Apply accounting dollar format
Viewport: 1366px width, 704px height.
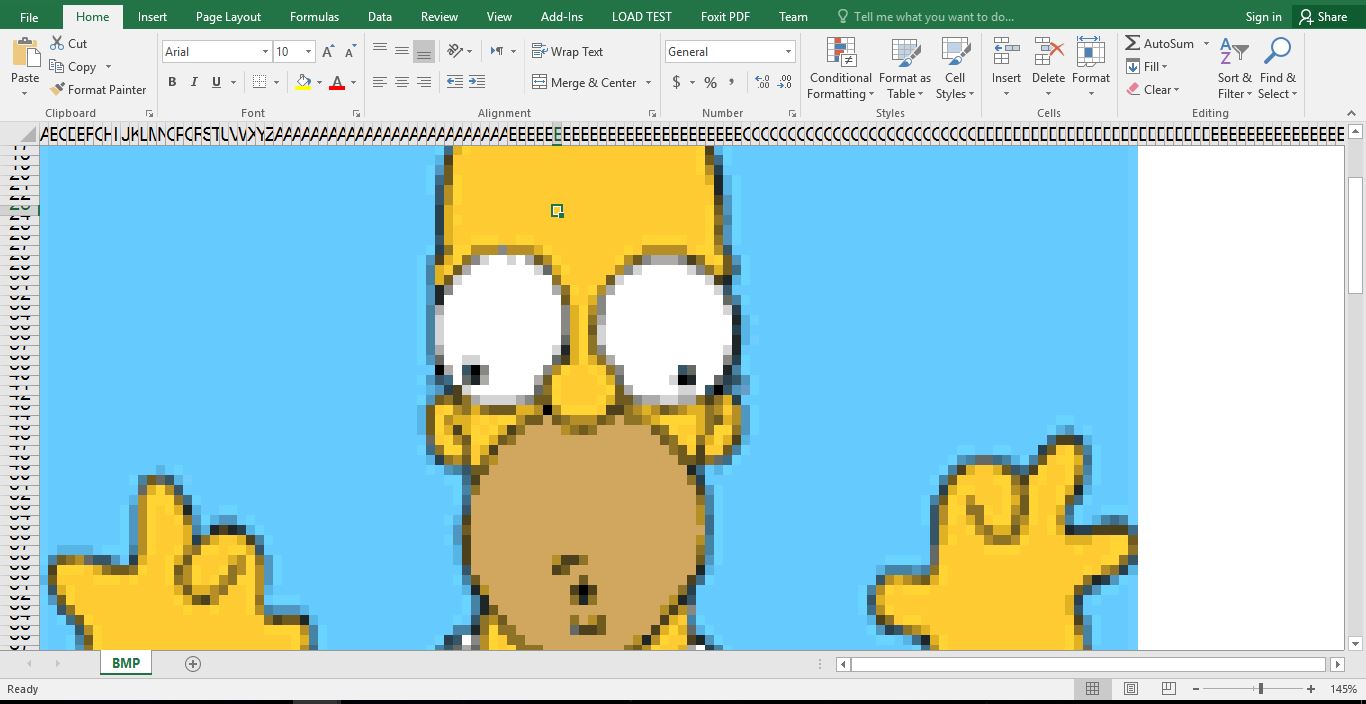point(677,82)
